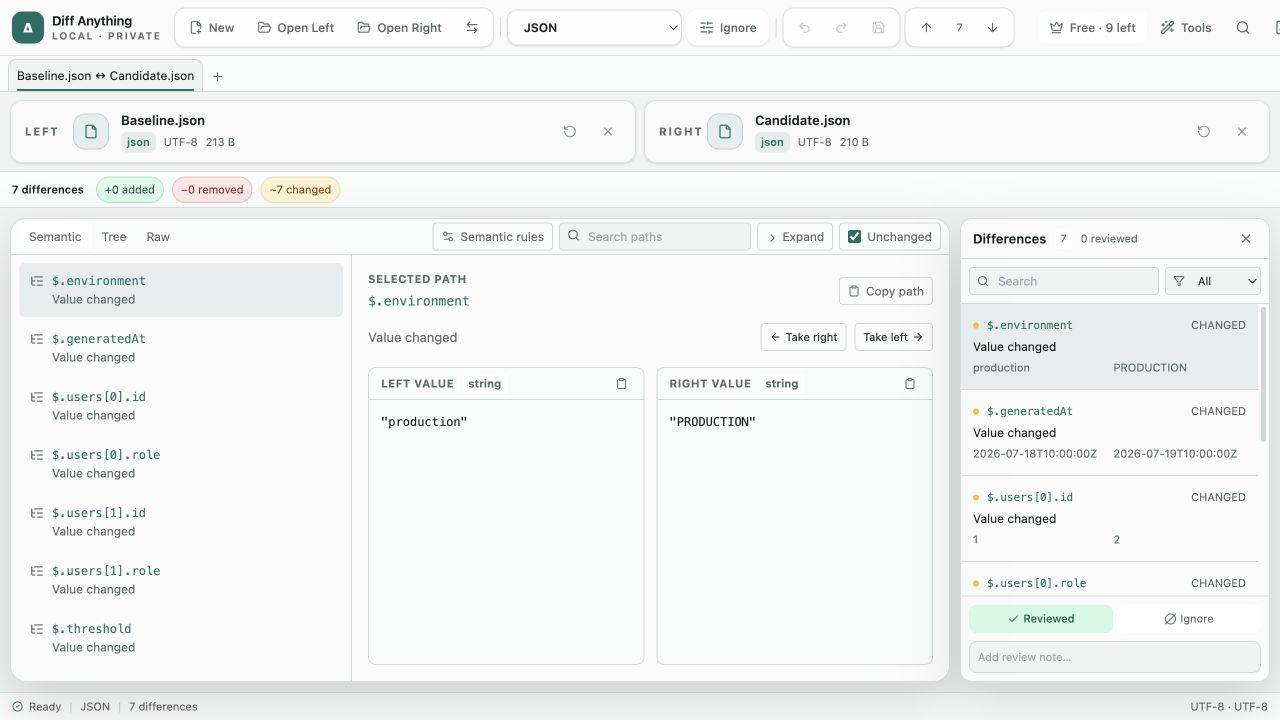Click the Take right button
Viewport: 1280px width, 720px height.
coord(803,337)
